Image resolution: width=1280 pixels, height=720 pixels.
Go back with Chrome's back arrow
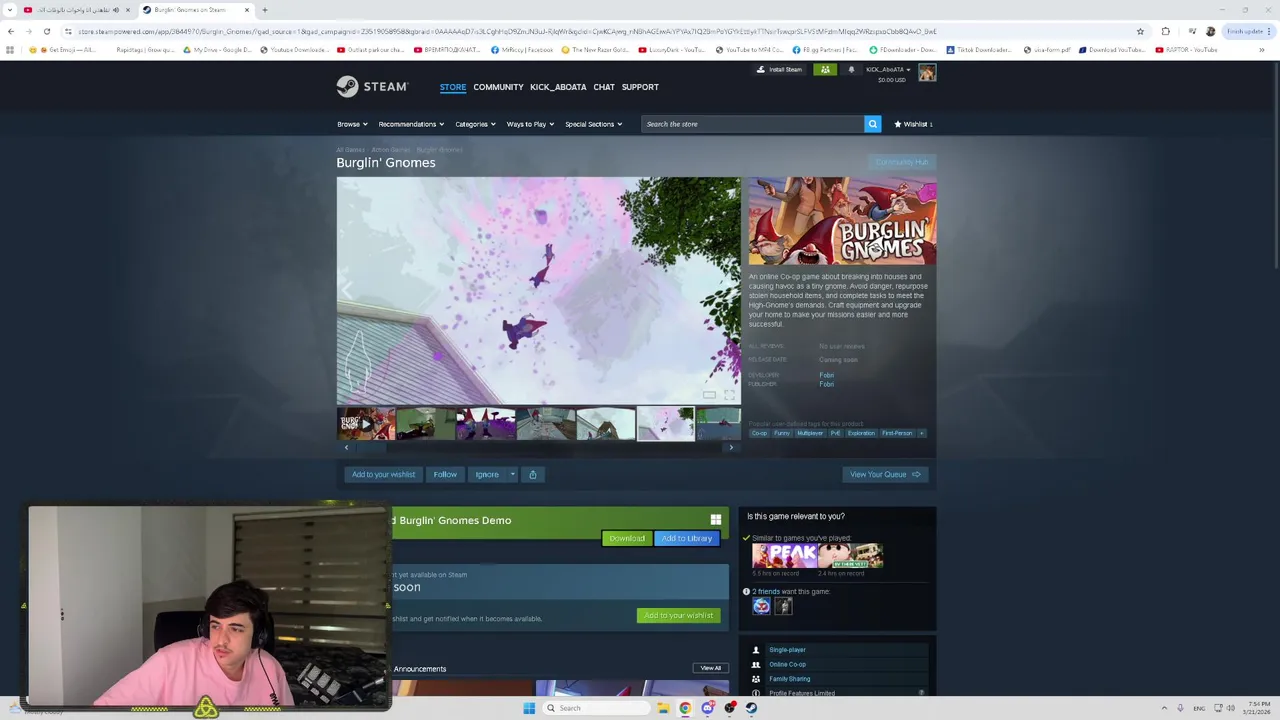[11, 31]
